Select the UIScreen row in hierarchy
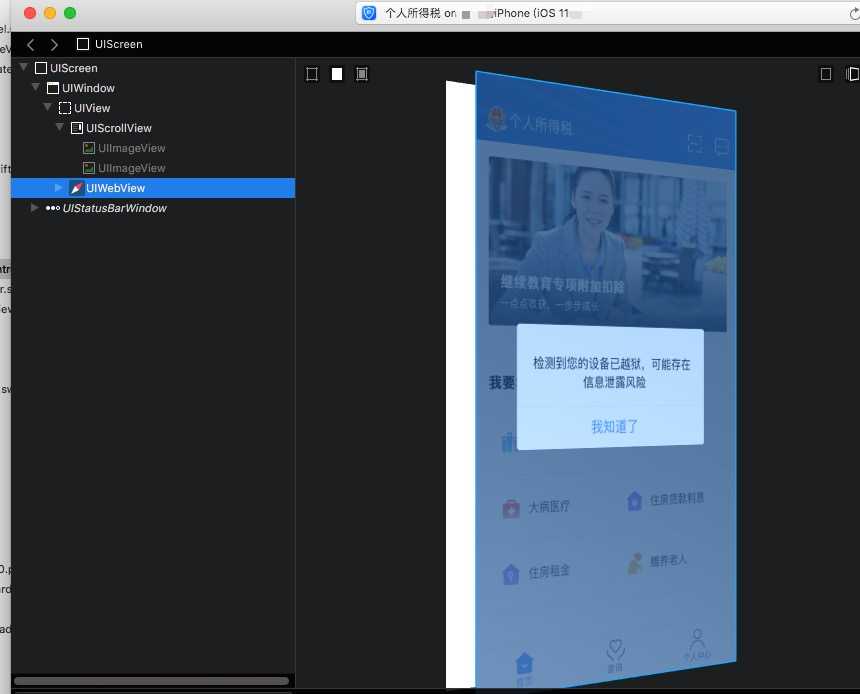Screen dimensions: 860x694 pyautogui.click(x=153, y=68)
